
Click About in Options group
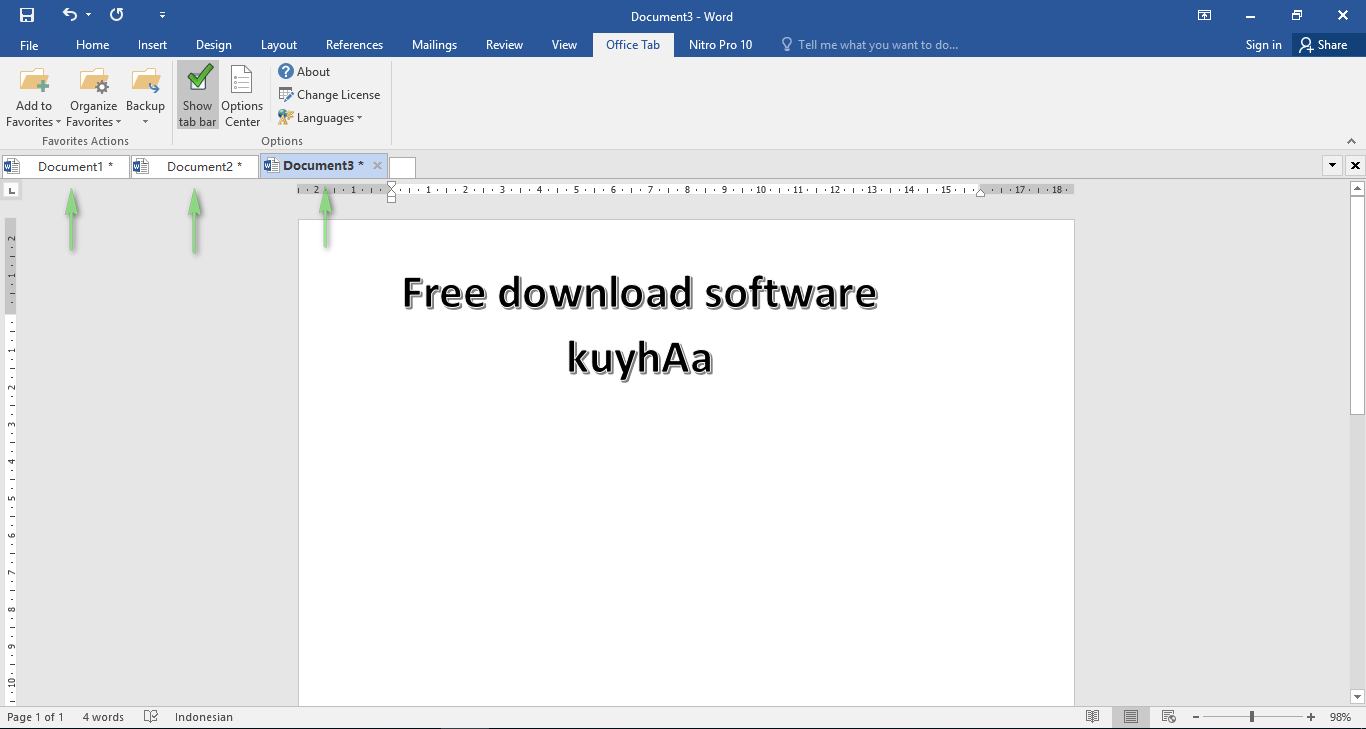click(x=304, y=72)
